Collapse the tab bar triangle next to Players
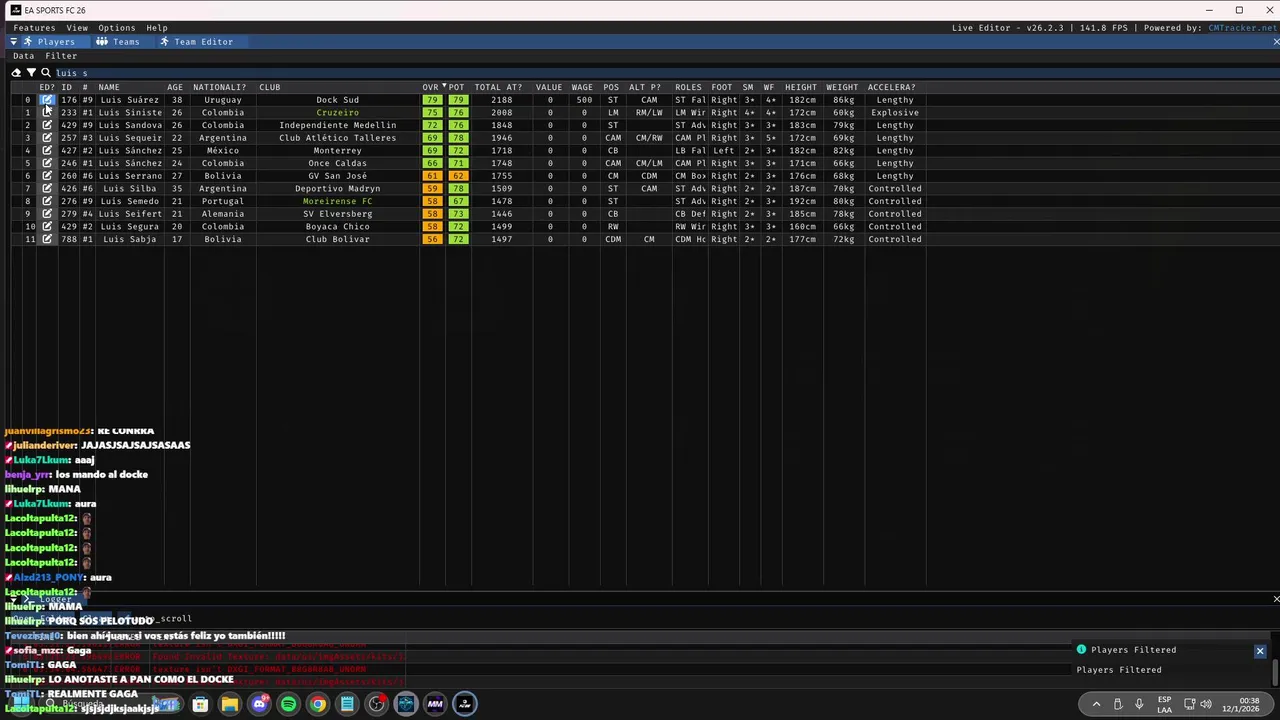 (13, 42)
